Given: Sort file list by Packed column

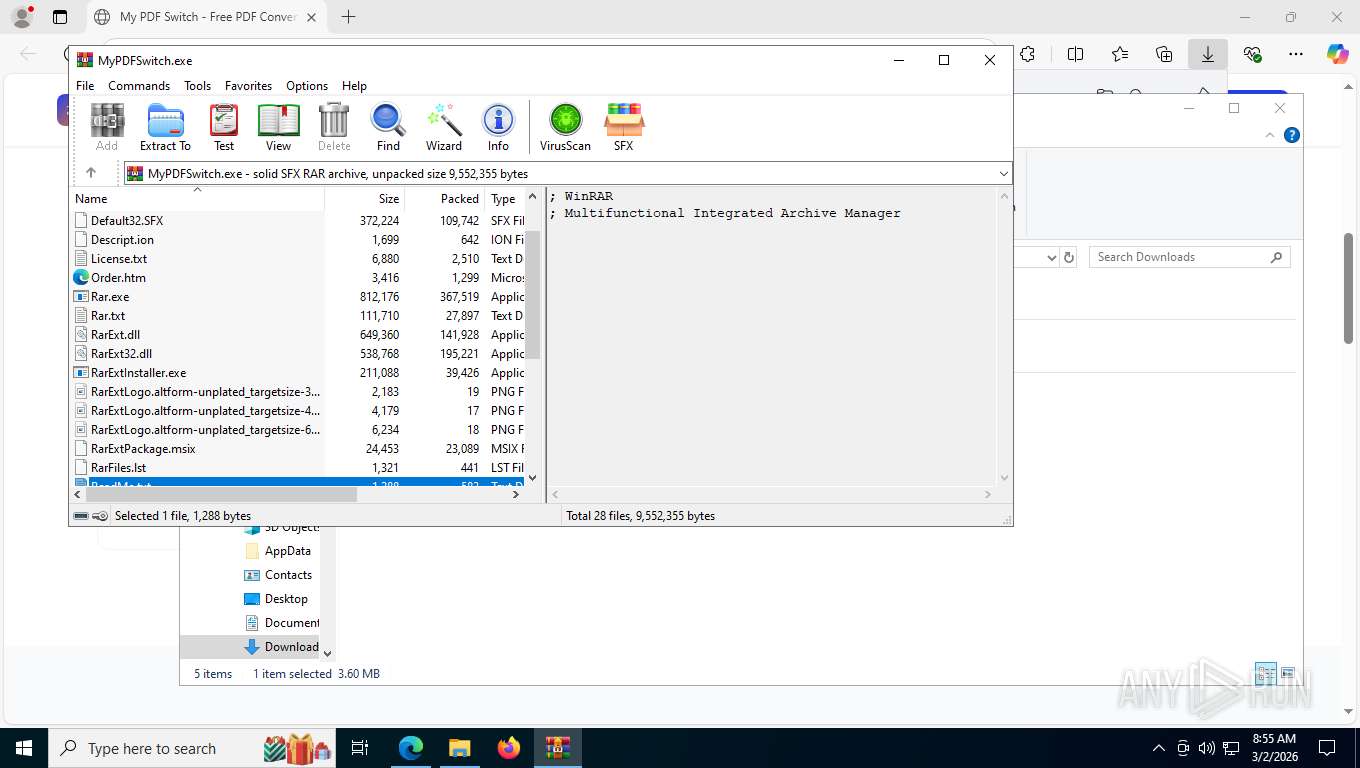Looking at the screenshot, I should pos(445,198).
